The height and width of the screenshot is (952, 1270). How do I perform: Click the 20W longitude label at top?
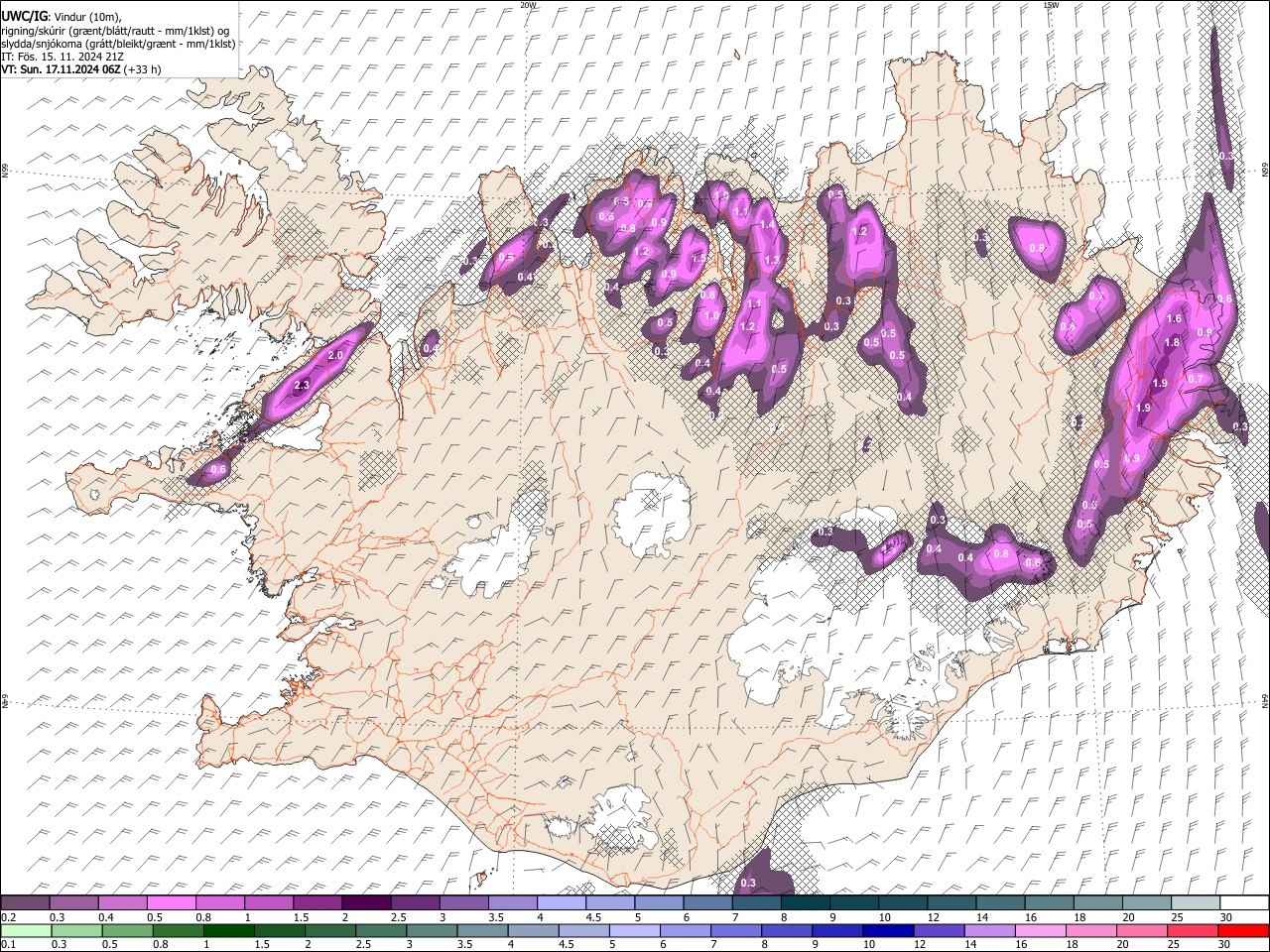click(528, 5)
